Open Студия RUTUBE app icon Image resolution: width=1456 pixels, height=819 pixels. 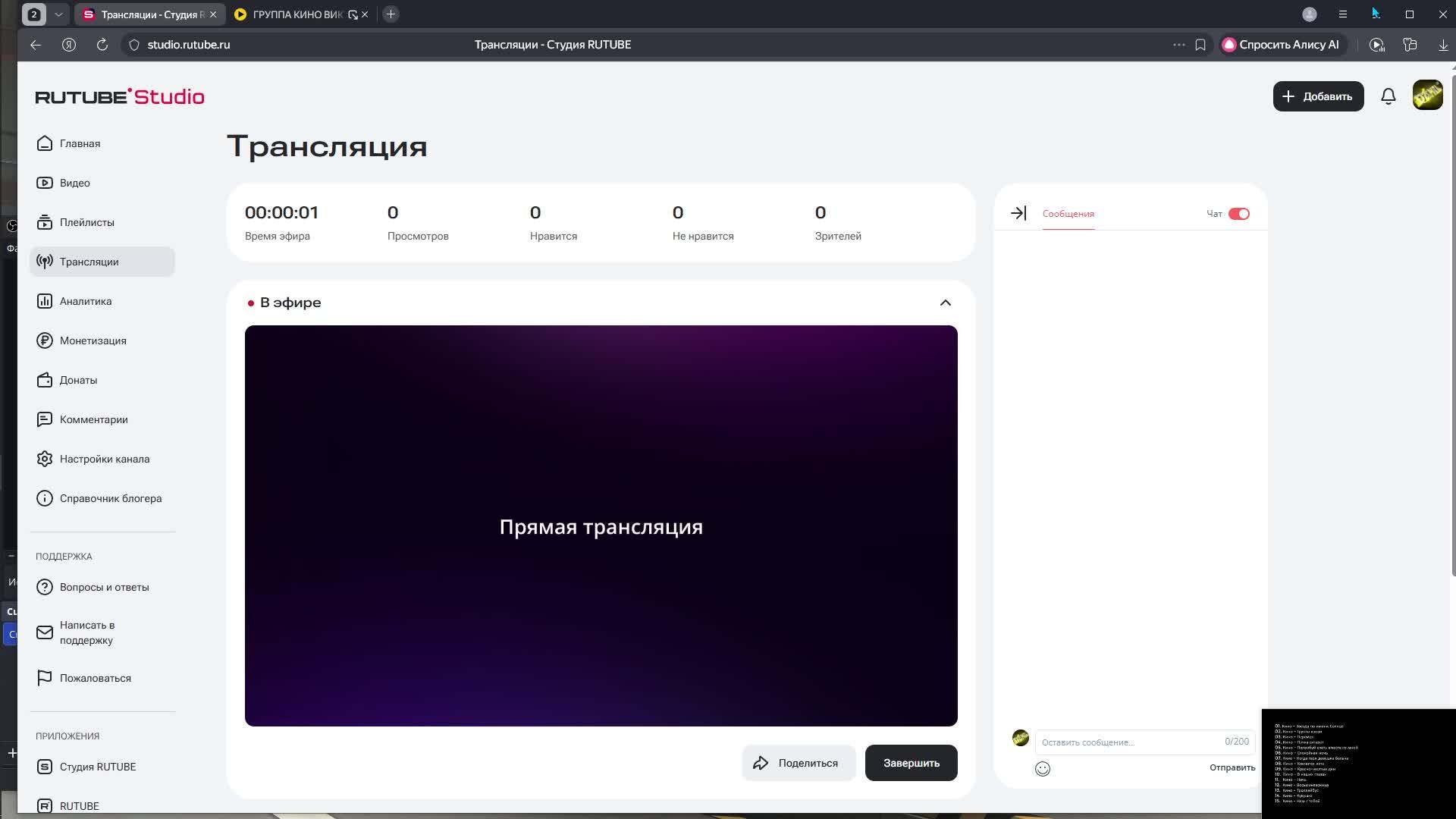point(45,767)
